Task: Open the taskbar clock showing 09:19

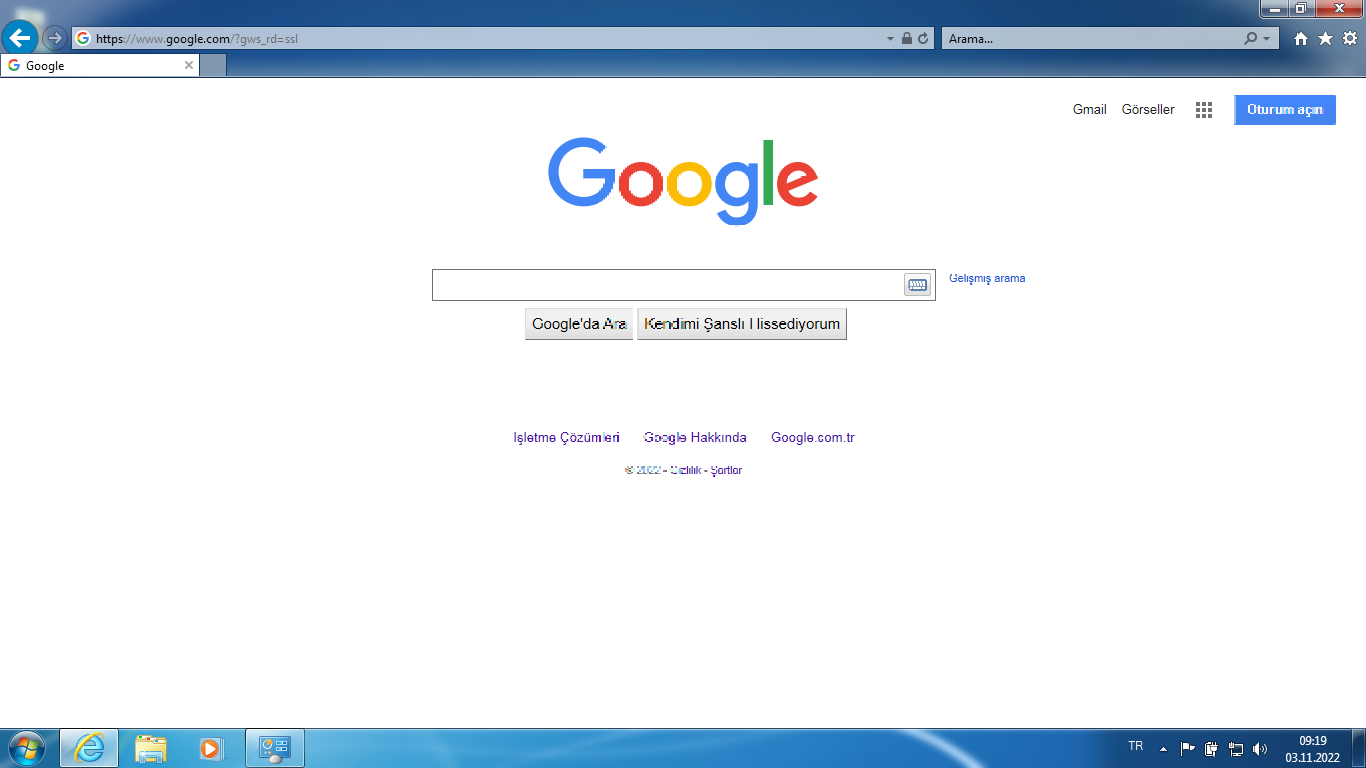Action: pos(1312,748)
